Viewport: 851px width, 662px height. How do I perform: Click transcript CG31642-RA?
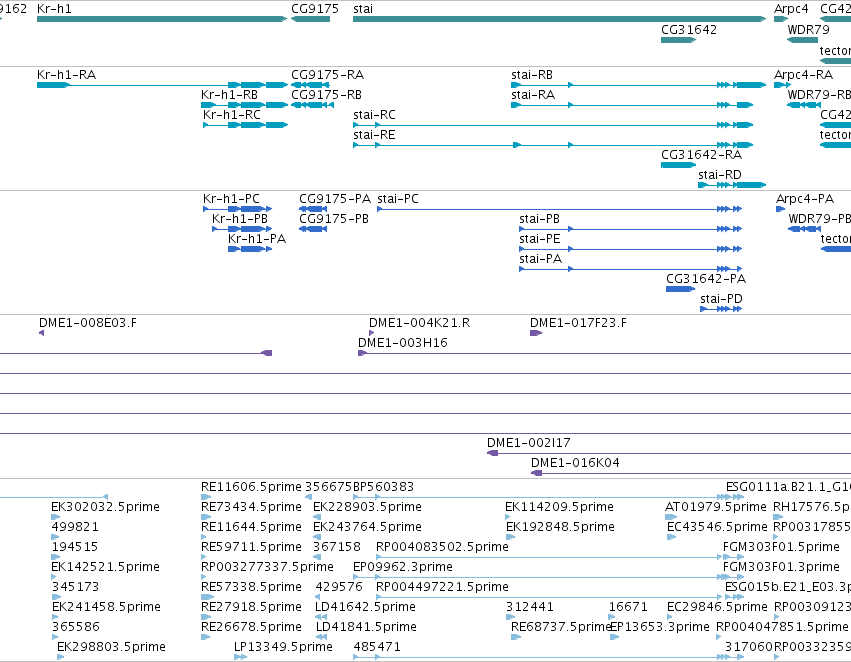pyautogui.click(x=678, y=165)
